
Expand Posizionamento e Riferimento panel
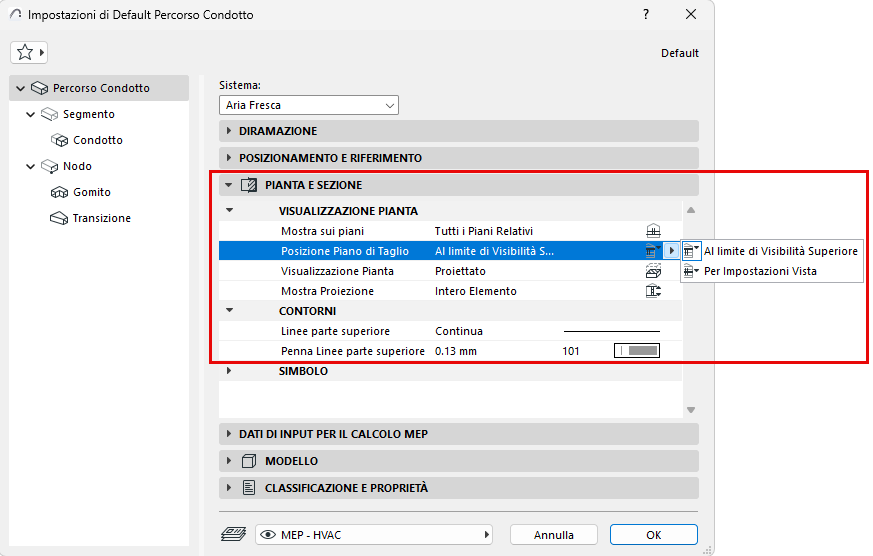click(x=229, y=158)
